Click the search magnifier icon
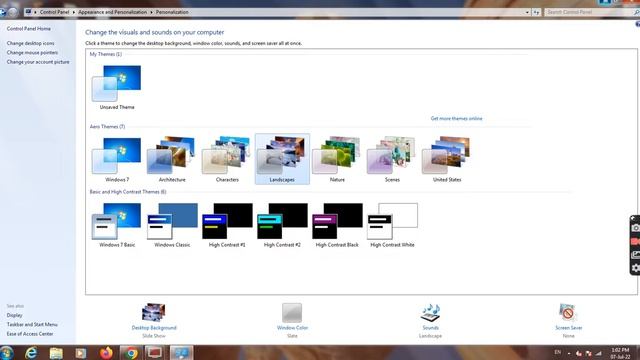 point(636,12)
